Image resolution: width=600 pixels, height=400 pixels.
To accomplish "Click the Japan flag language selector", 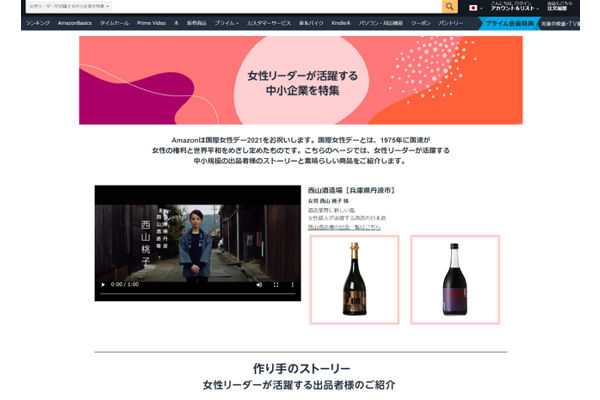I will click(x=474, y=7).
